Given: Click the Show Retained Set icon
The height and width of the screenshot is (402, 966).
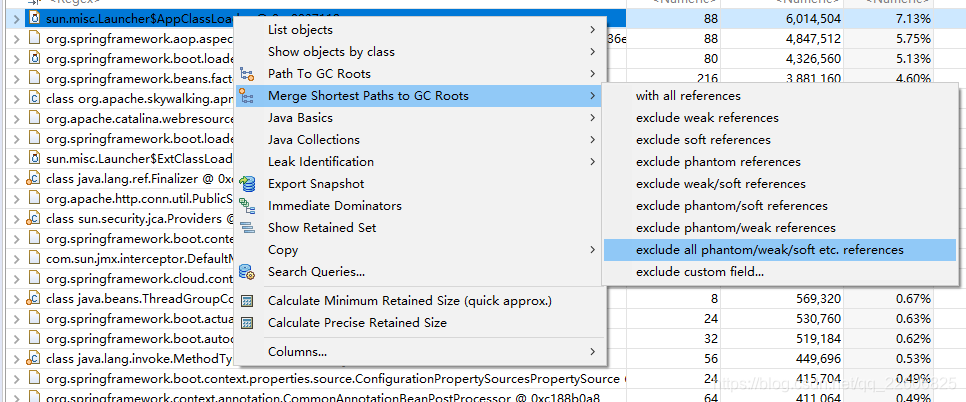Looking at the screenshot, I should point(246,228).
